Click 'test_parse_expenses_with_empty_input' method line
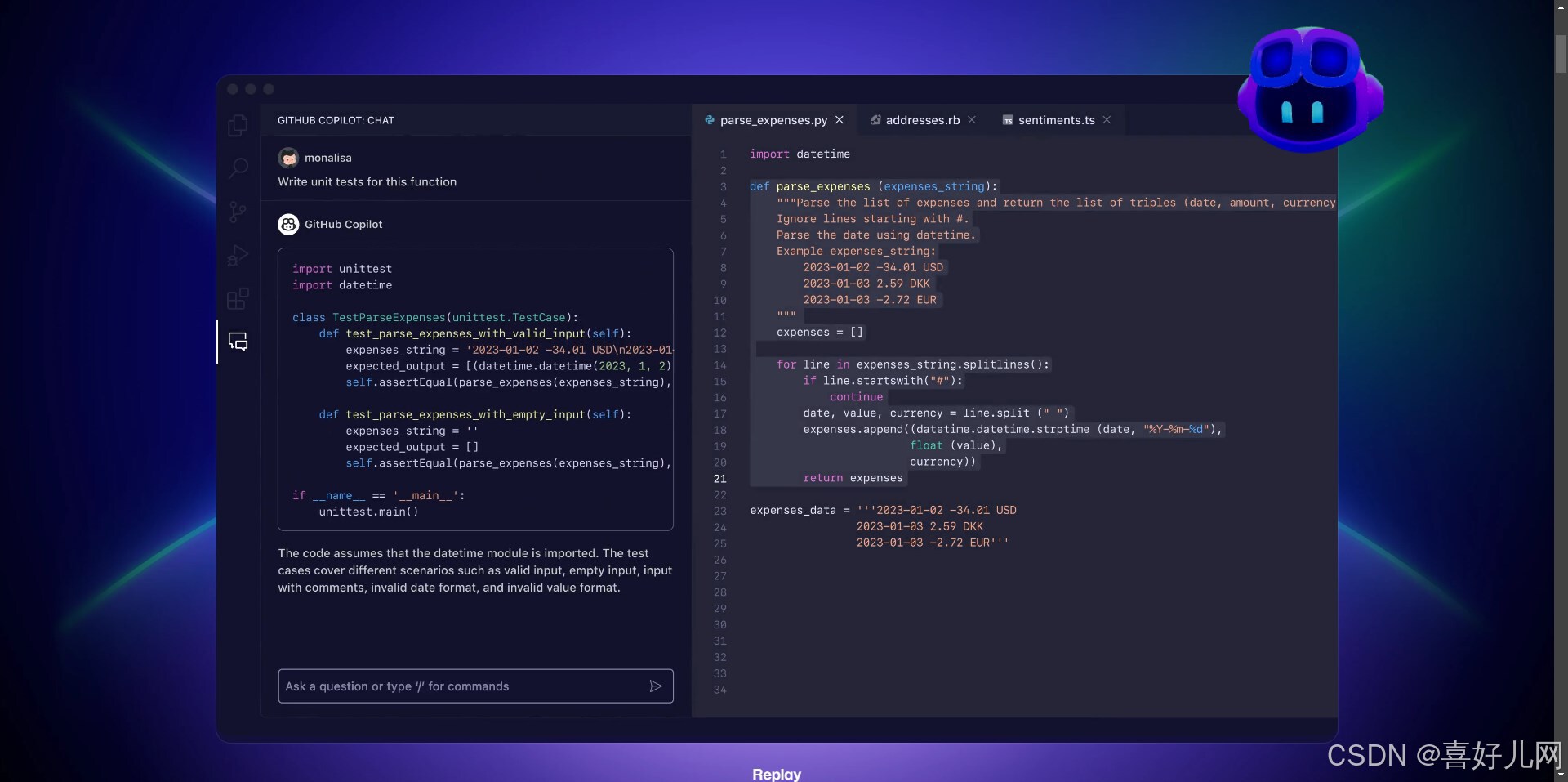This screenshot has height=782, width=1568. [x=474, y=414]
